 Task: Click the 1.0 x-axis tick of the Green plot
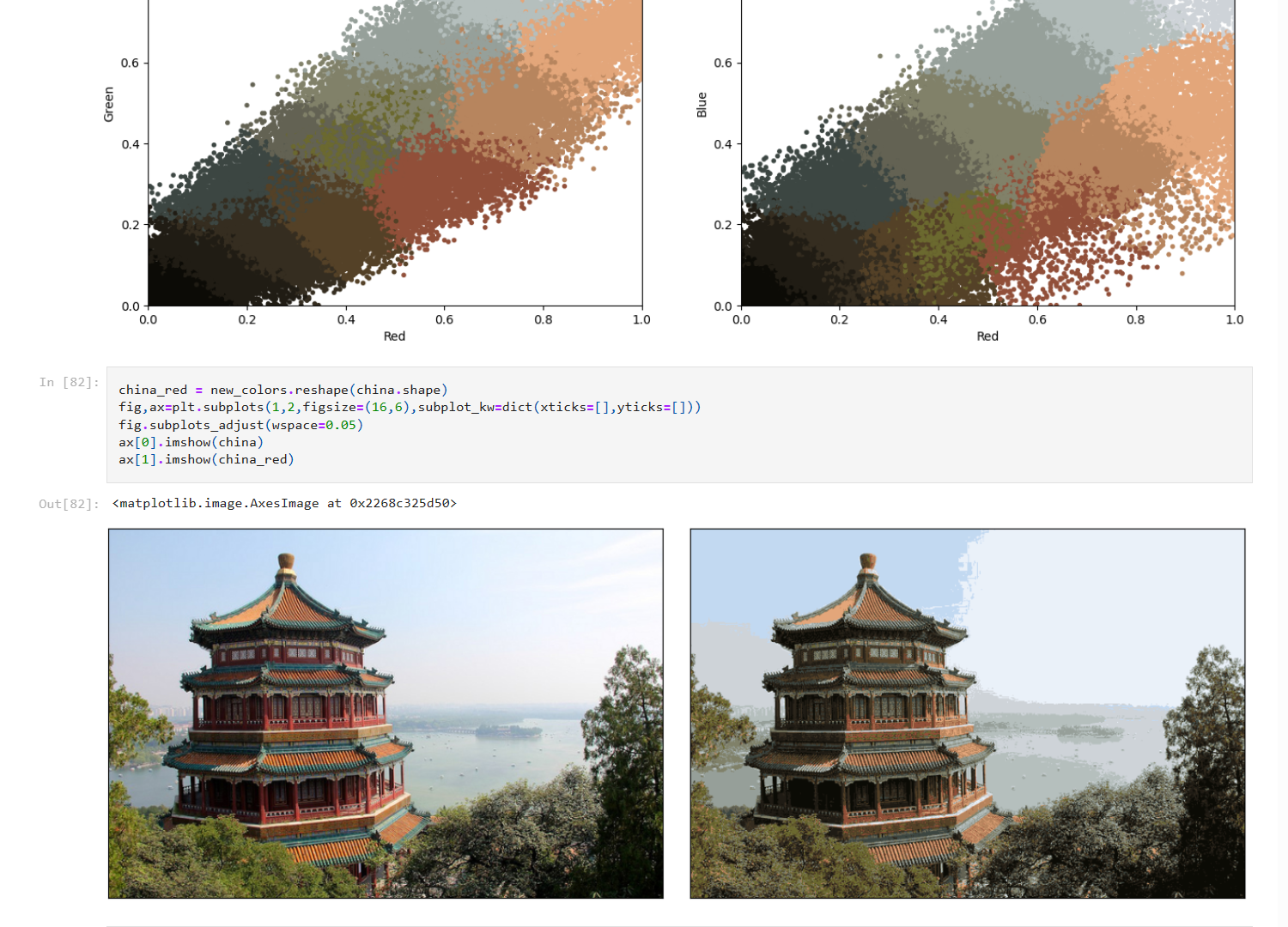(641, 319)
